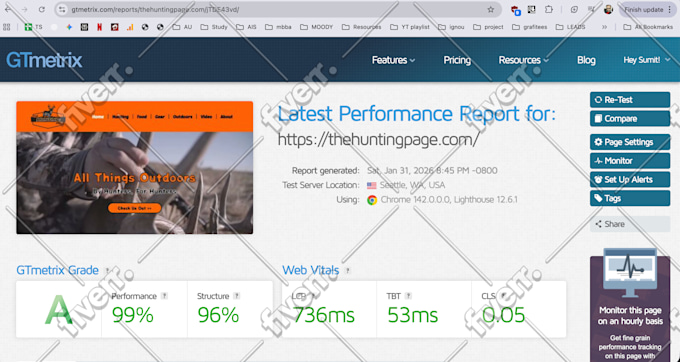Click Set Up Alerts button
The image size is (680, 362).
point(630,179)
